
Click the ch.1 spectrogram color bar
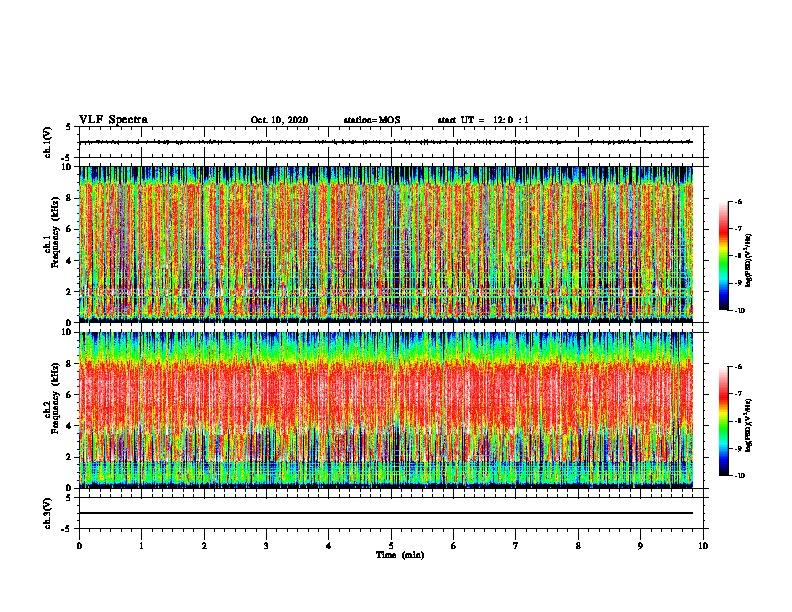[724, 256]
